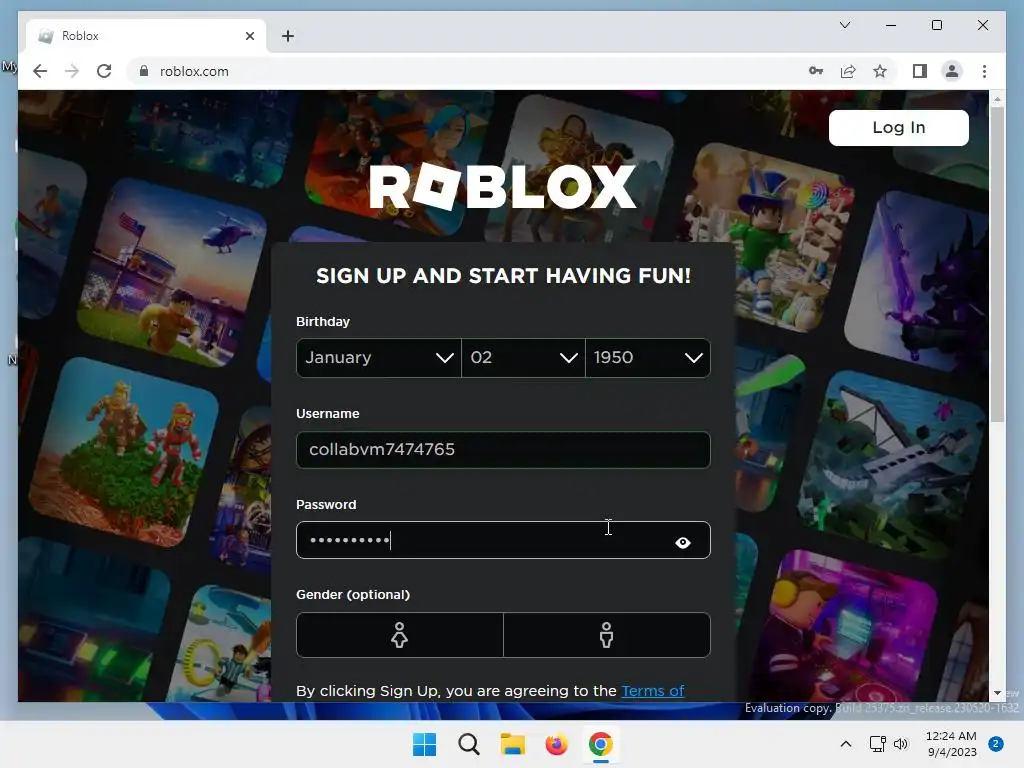Open the Terms of Use link

(652, 691)
